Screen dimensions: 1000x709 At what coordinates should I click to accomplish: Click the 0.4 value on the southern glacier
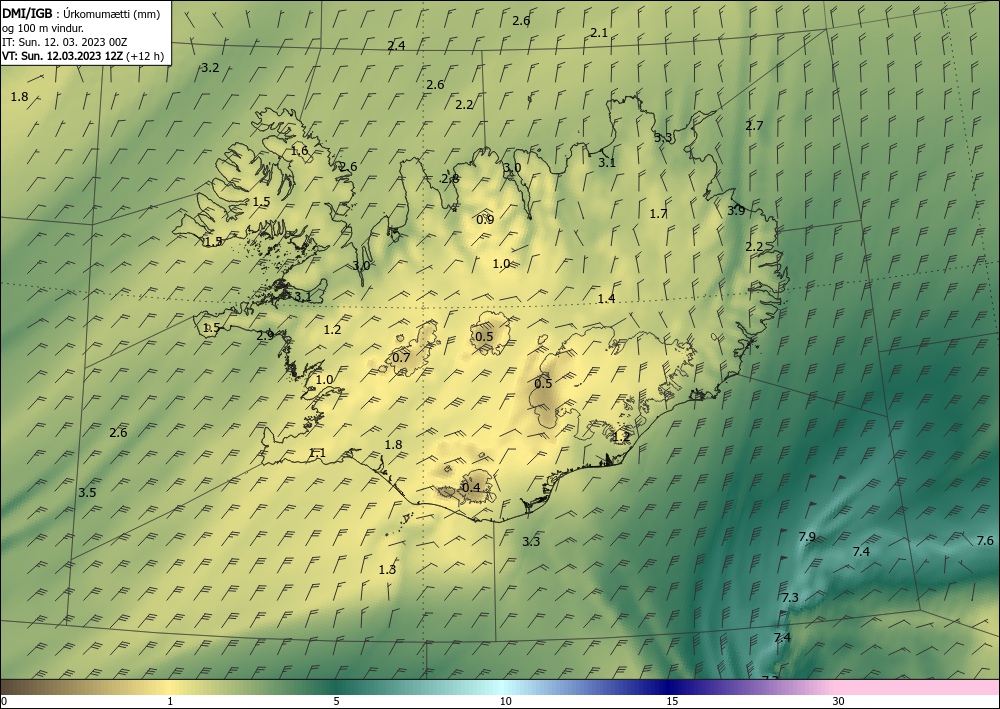(471, 488)
